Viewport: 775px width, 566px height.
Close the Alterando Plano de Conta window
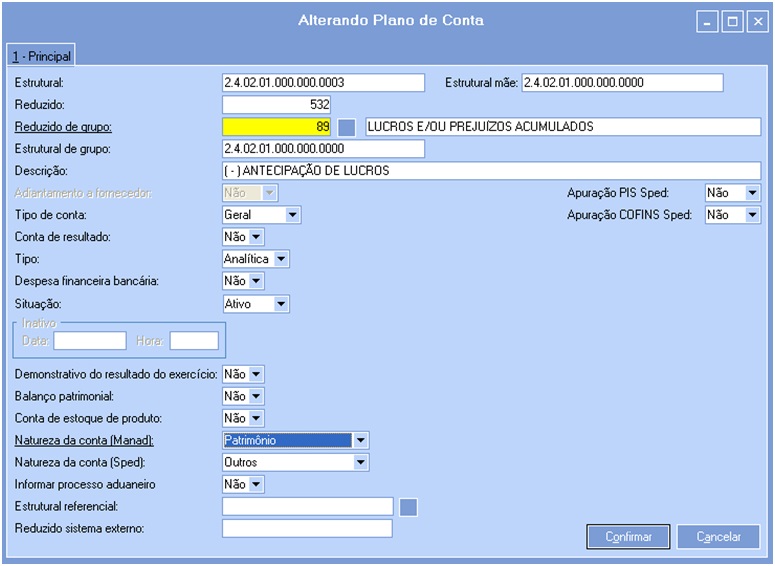click(756, 21)
